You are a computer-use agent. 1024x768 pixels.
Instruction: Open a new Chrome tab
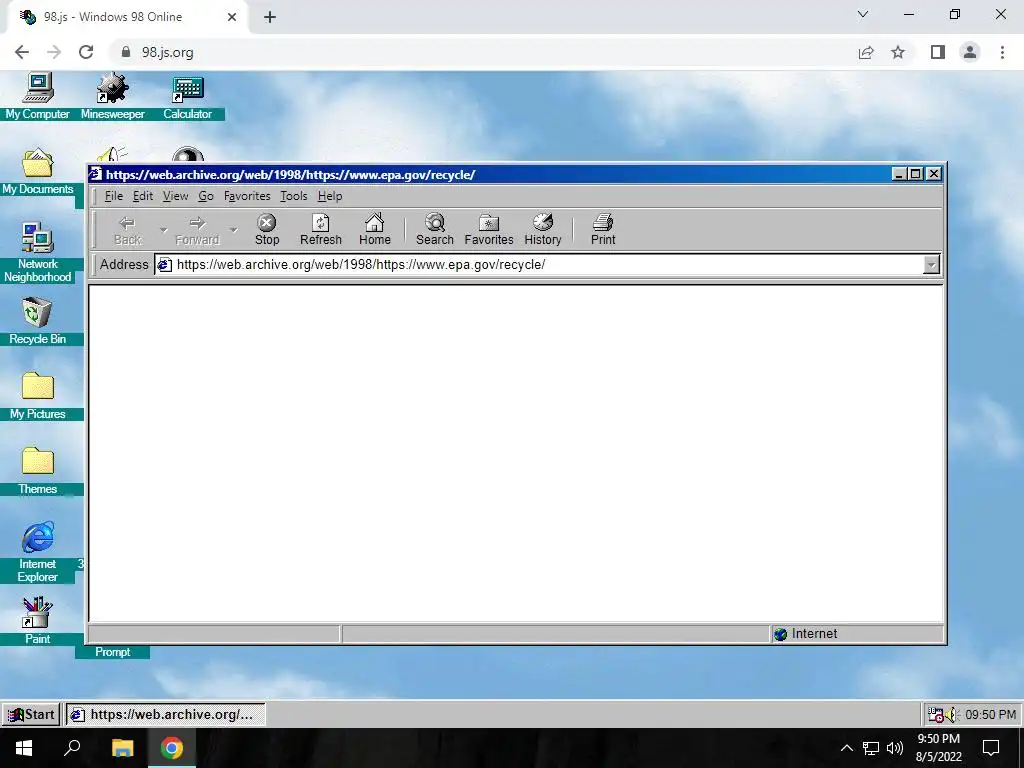click(x=270, y=18)
